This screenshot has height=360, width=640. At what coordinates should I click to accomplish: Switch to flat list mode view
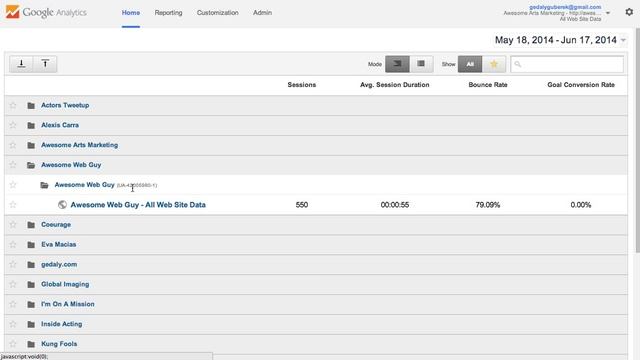pos(421,64)
